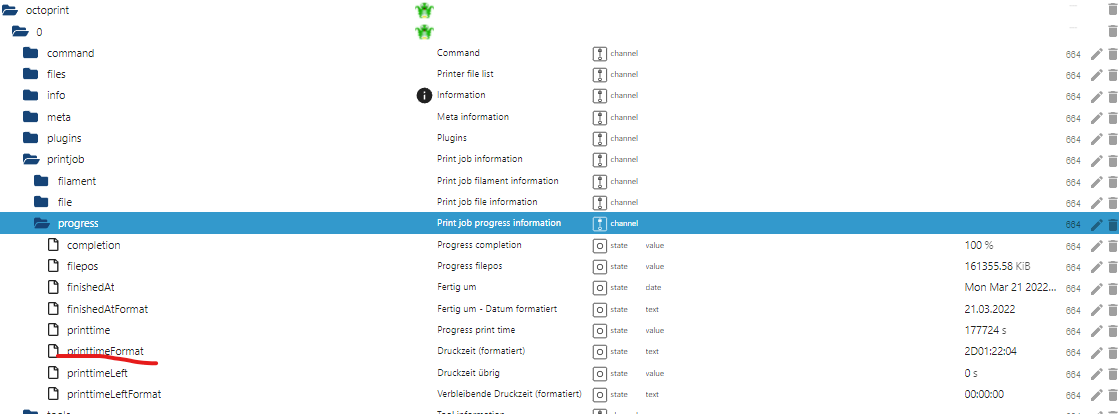
Task: Collapse the printjob folder
Action: click(30, 159)
